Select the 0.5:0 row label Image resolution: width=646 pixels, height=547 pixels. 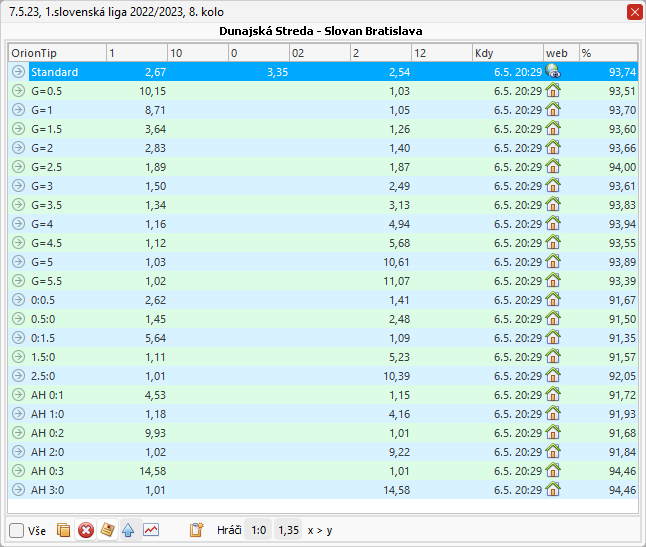43,319
